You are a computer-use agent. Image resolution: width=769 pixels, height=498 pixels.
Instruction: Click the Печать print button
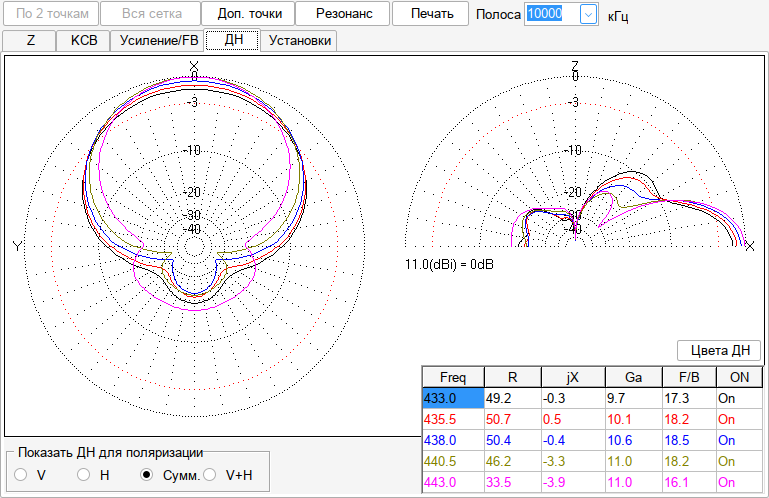[431, 14]
